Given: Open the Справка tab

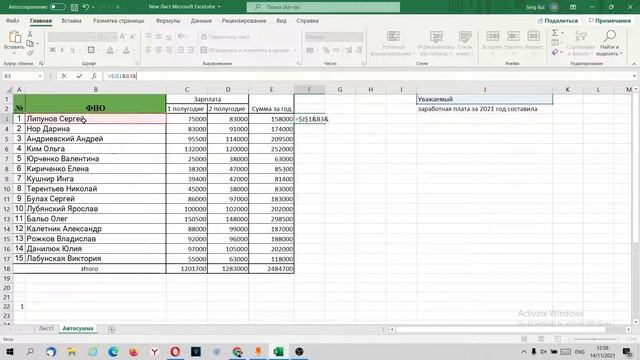Looking at the screenshot, I should pos(307,20).
